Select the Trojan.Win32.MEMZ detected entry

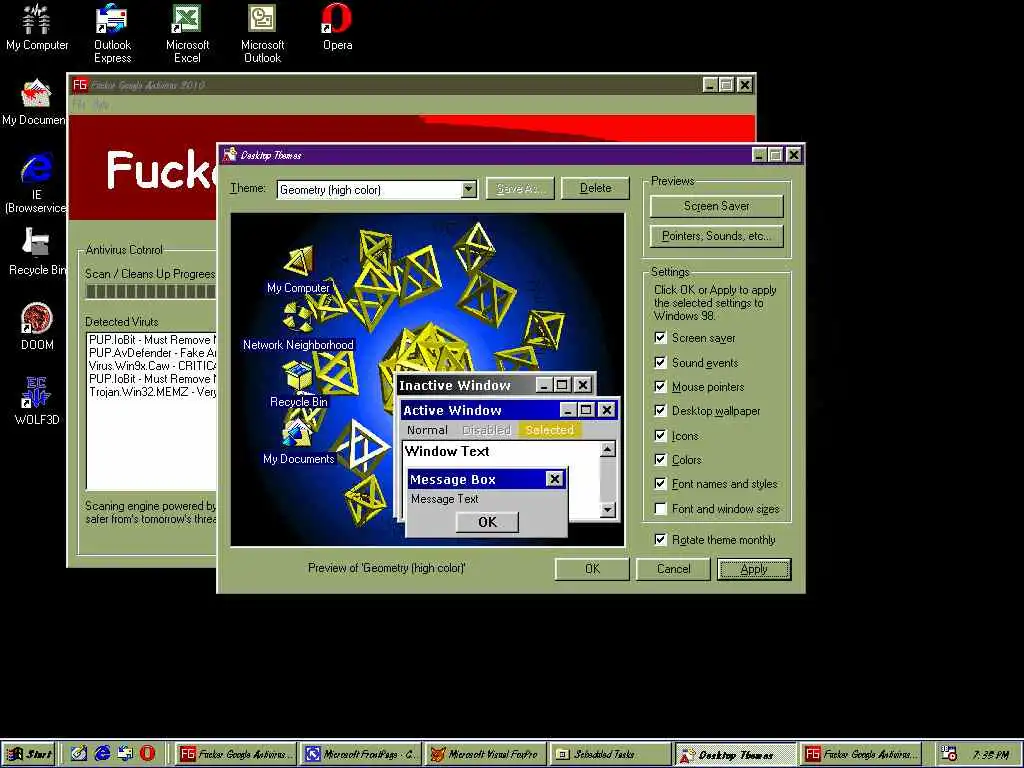[x=152, y=392]
